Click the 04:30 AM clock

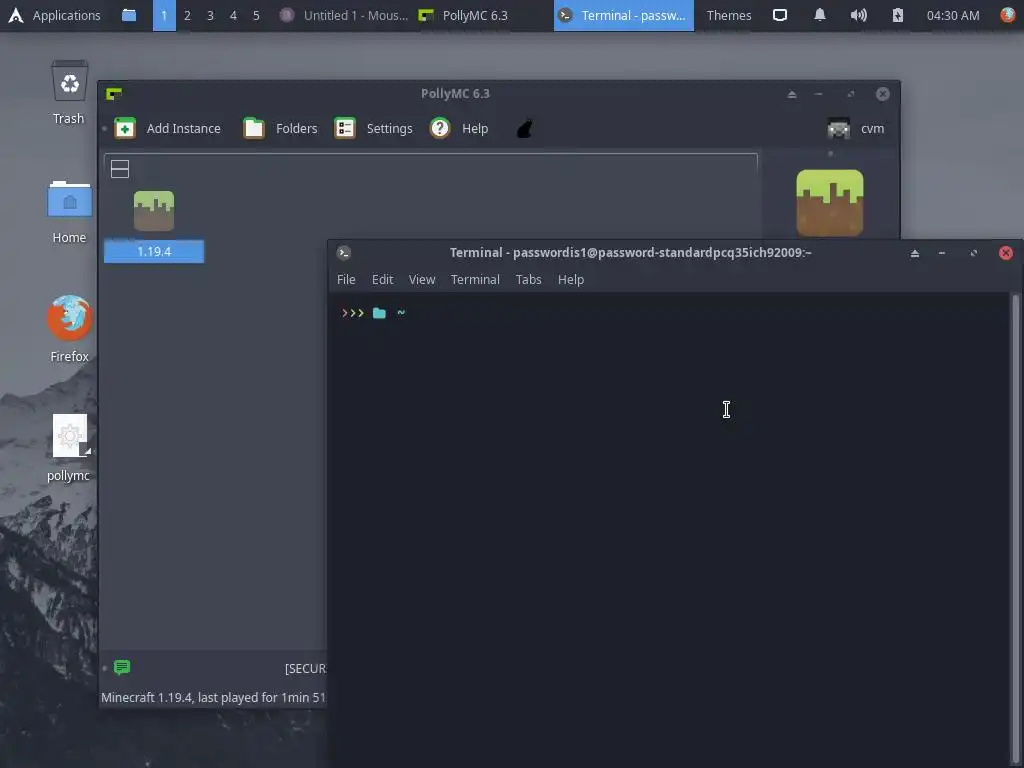pos(953,15)
